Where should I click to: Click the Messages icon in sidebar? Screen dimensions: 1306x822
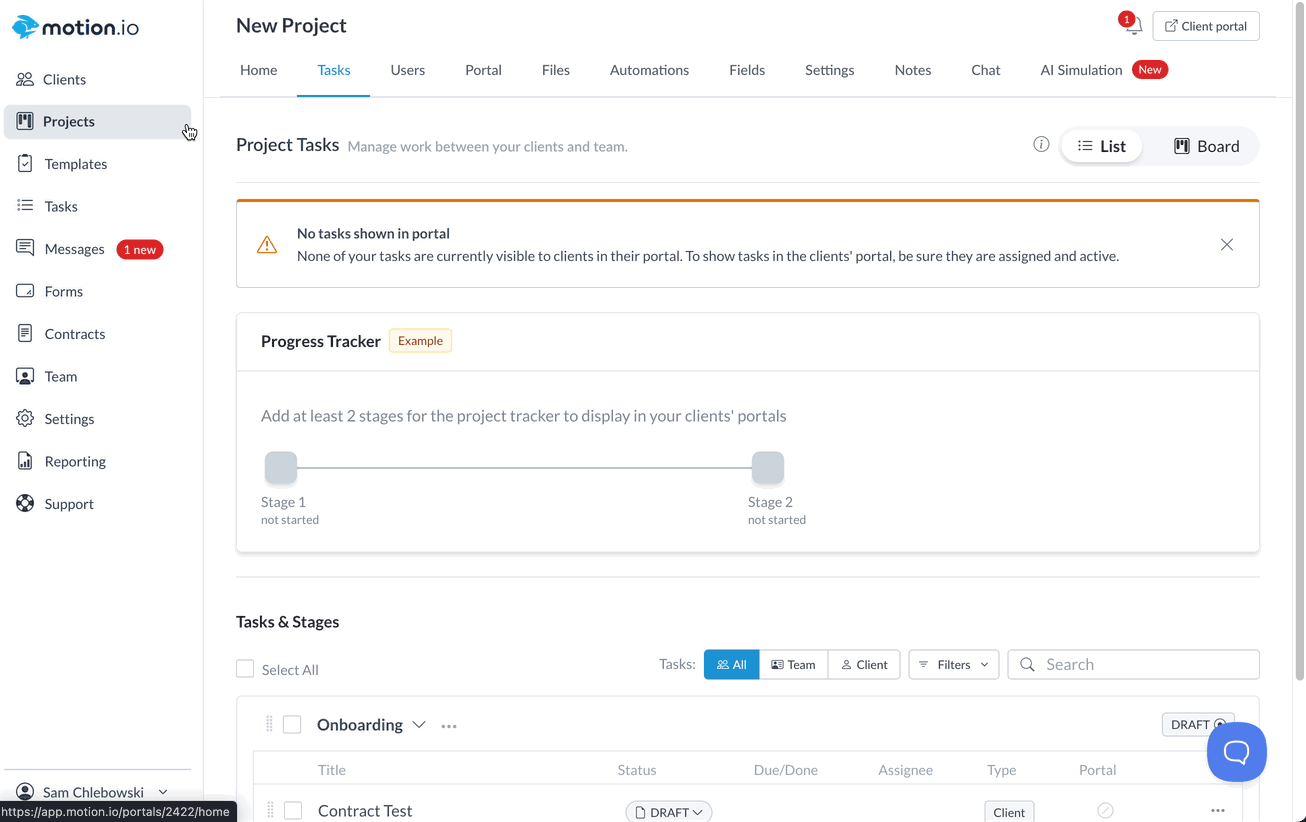click(x=25, y=249)
